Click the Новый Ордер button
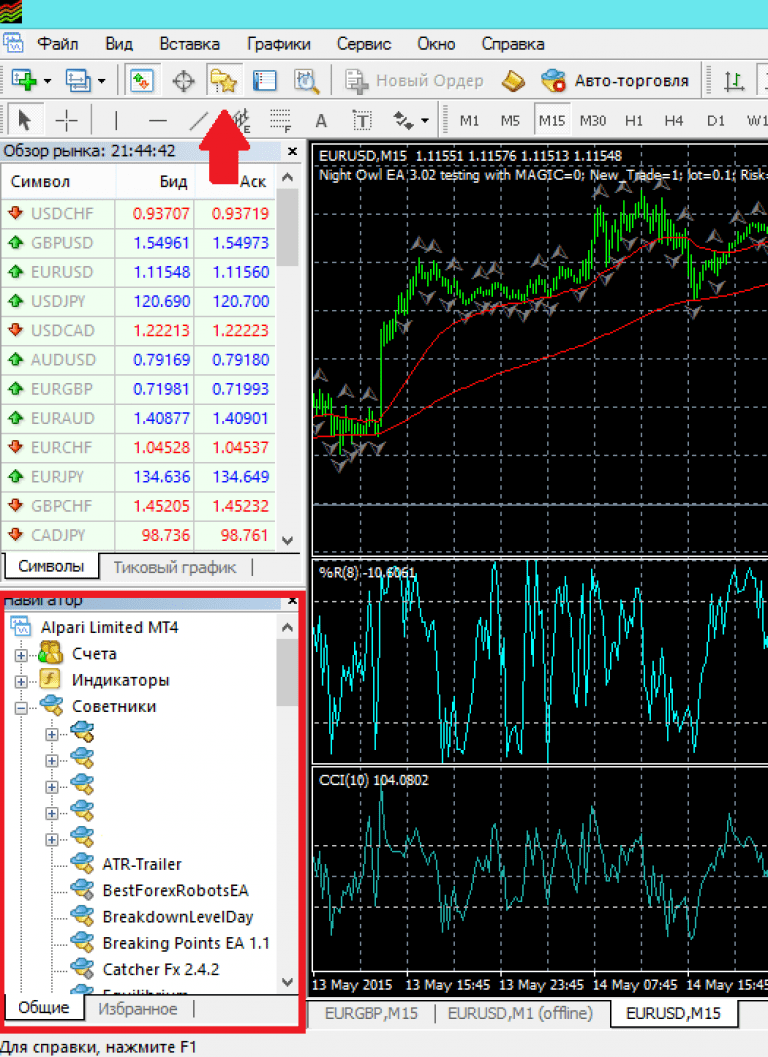This screenshot has width=768, height=1057. click(x=414, y=81)
